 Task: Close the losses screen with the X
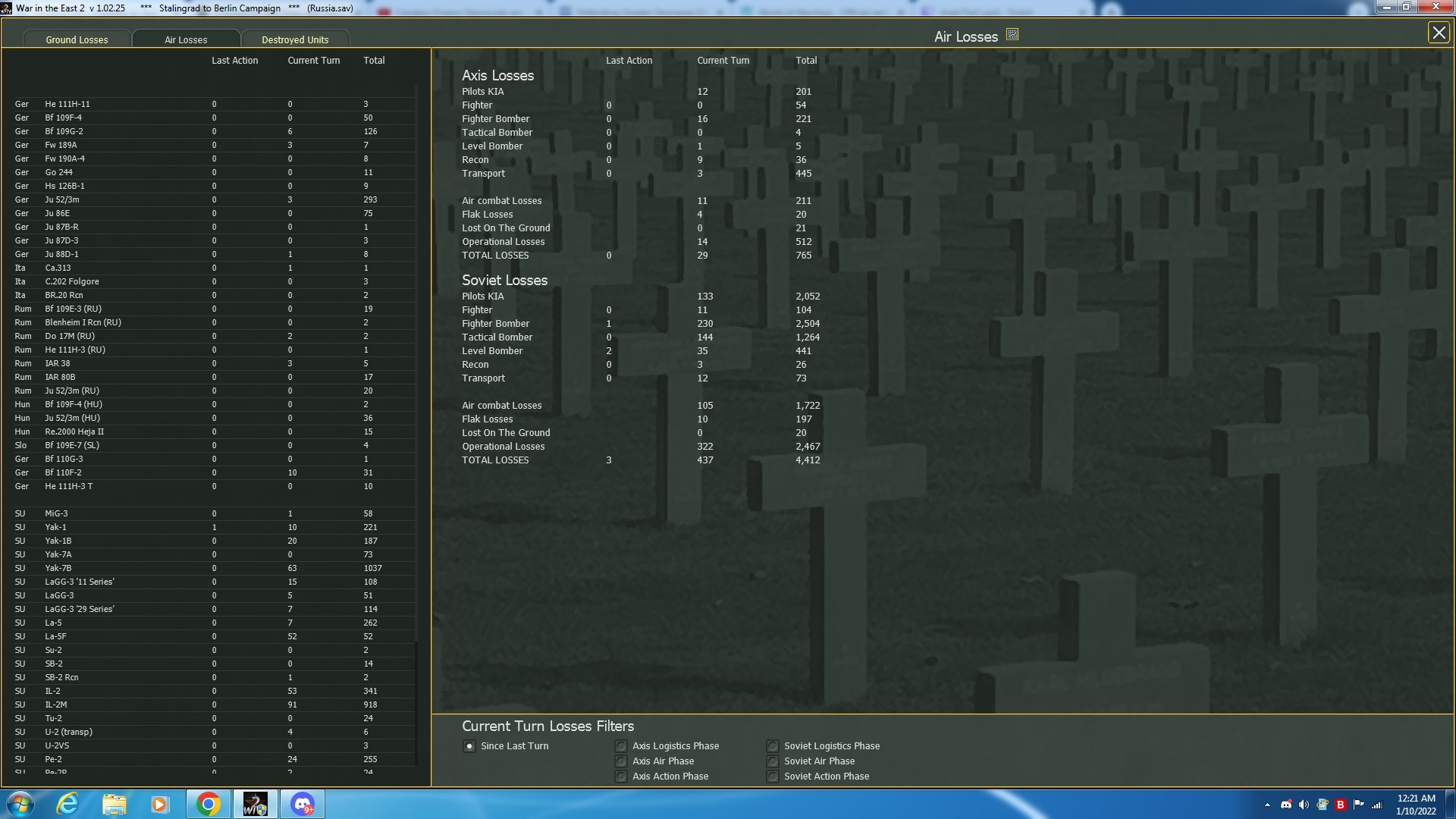1438,33
